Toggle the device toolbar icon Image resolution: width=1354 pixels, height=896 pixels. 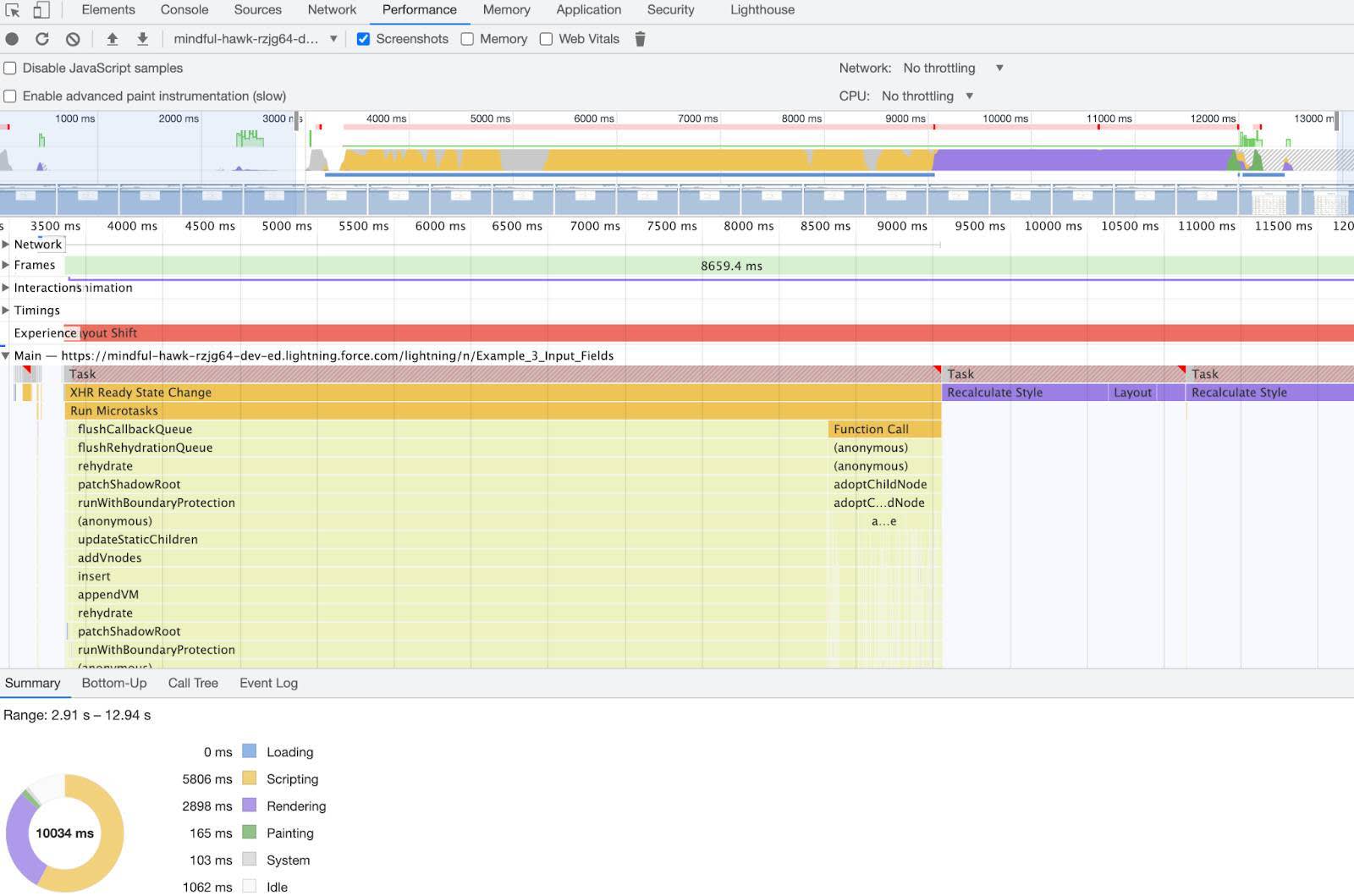[x=41, y=10]
